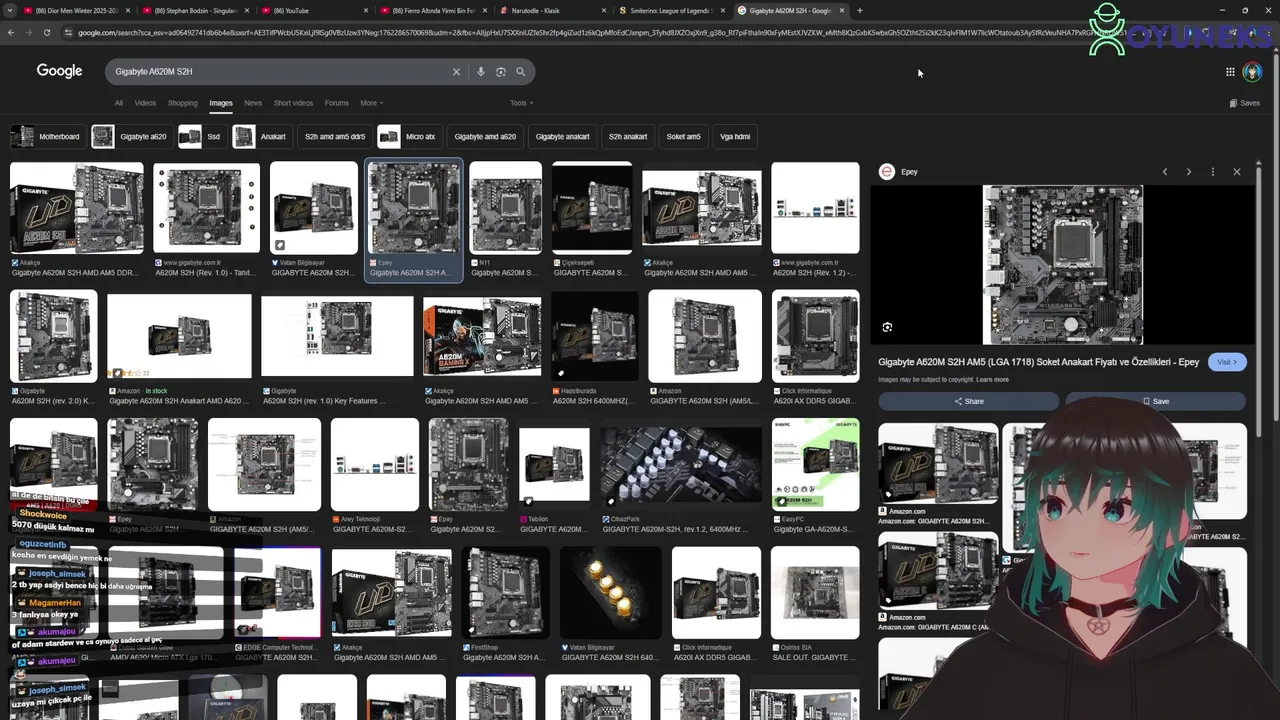
Task: Submit the search with the magnifier icon
Action: click(520, 72)
